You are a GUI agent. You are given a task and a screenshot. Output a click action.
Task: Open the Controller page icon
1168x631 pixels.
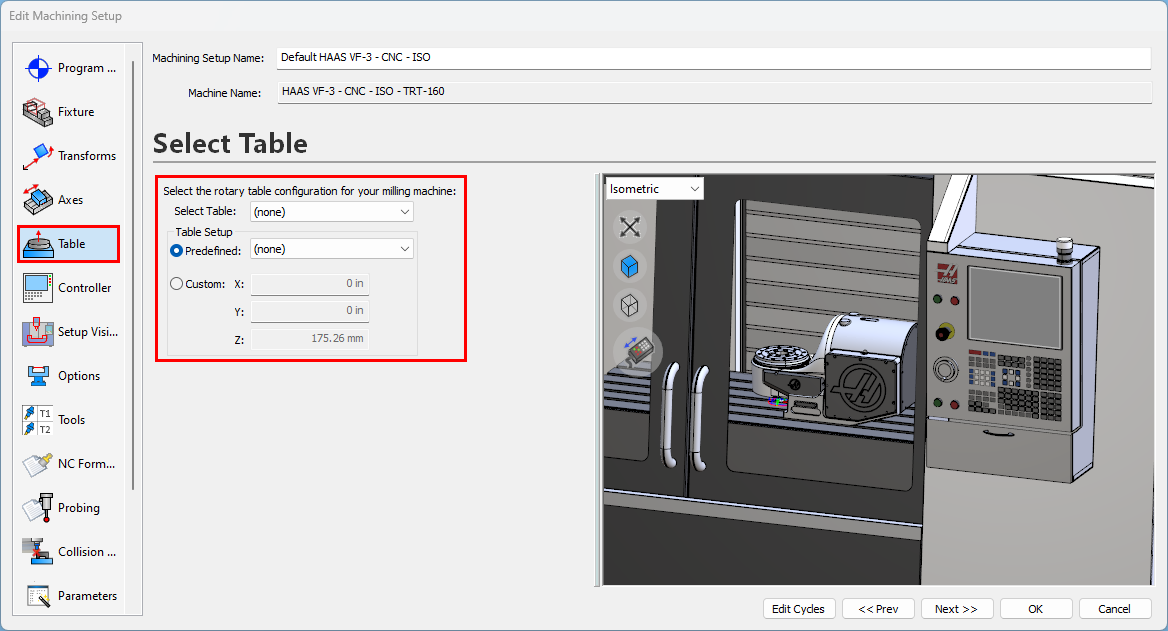pos(37,288)
